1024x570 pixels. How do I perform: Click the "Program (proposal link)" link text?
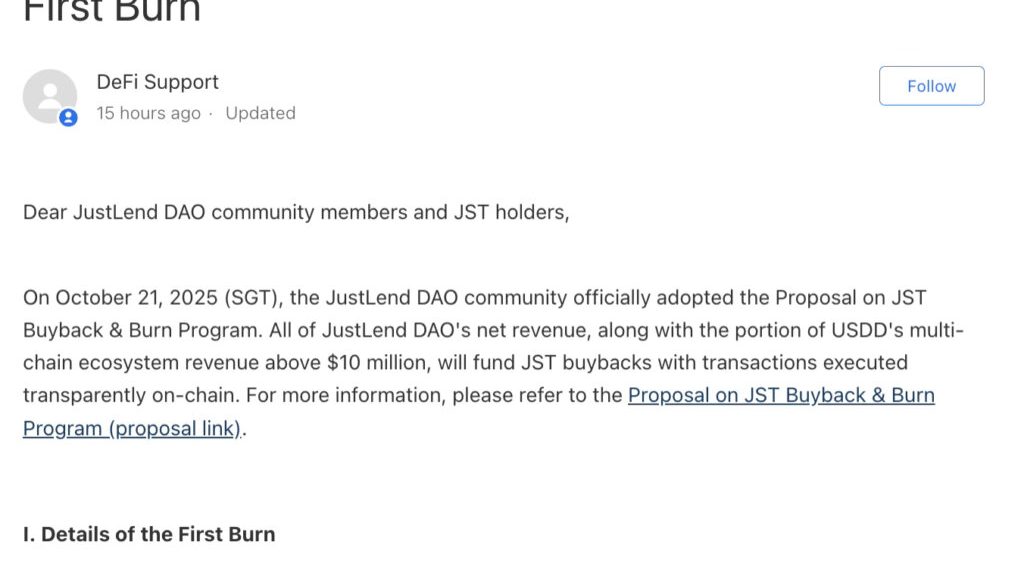pyautogui.click(x=132, y=428)
